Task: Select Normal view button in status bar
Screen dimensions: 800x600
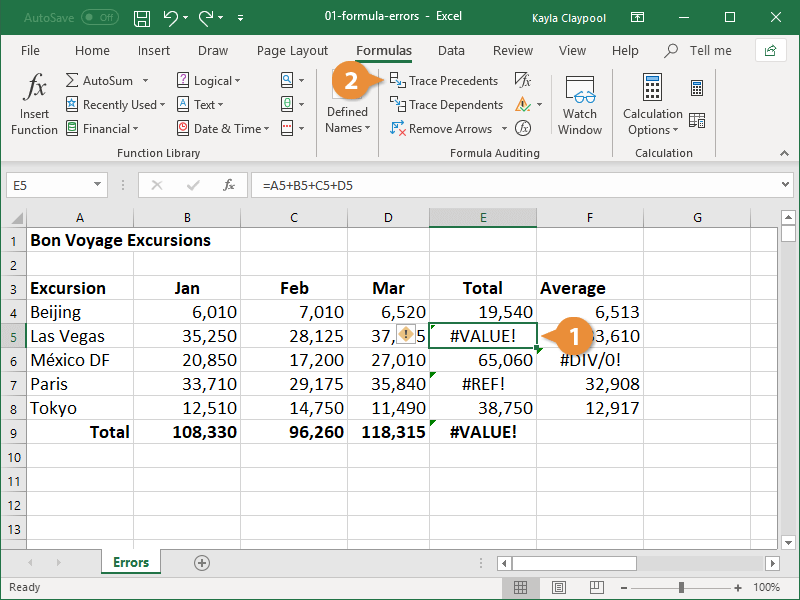Action: (521, 588)
